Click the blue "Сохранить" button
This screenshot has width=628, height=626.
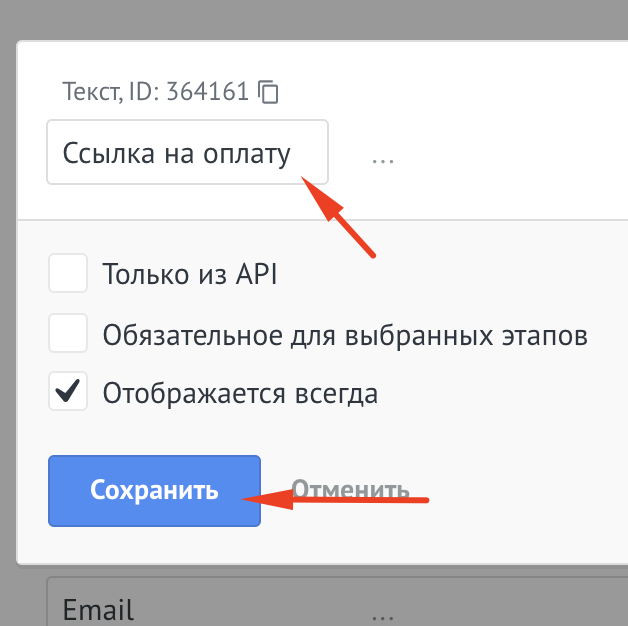[x=154, y=491]
